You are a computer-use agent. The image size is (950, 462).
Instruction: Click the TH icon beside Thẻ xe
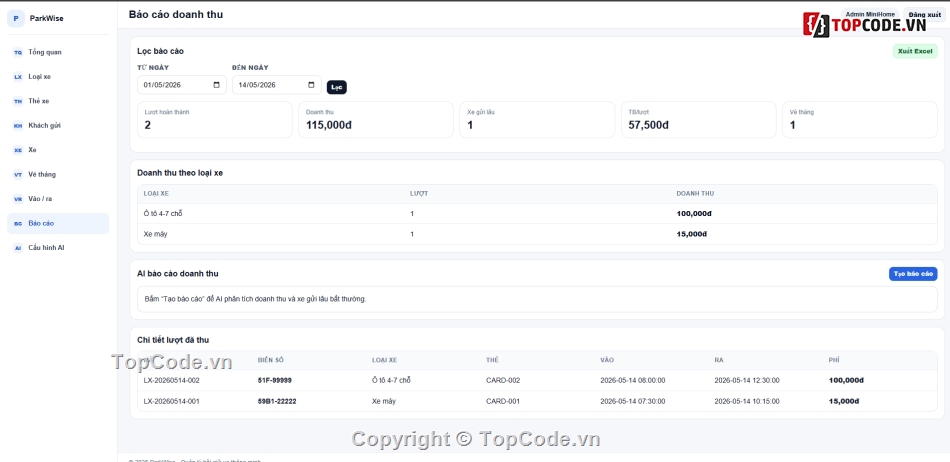click(18, 101)
